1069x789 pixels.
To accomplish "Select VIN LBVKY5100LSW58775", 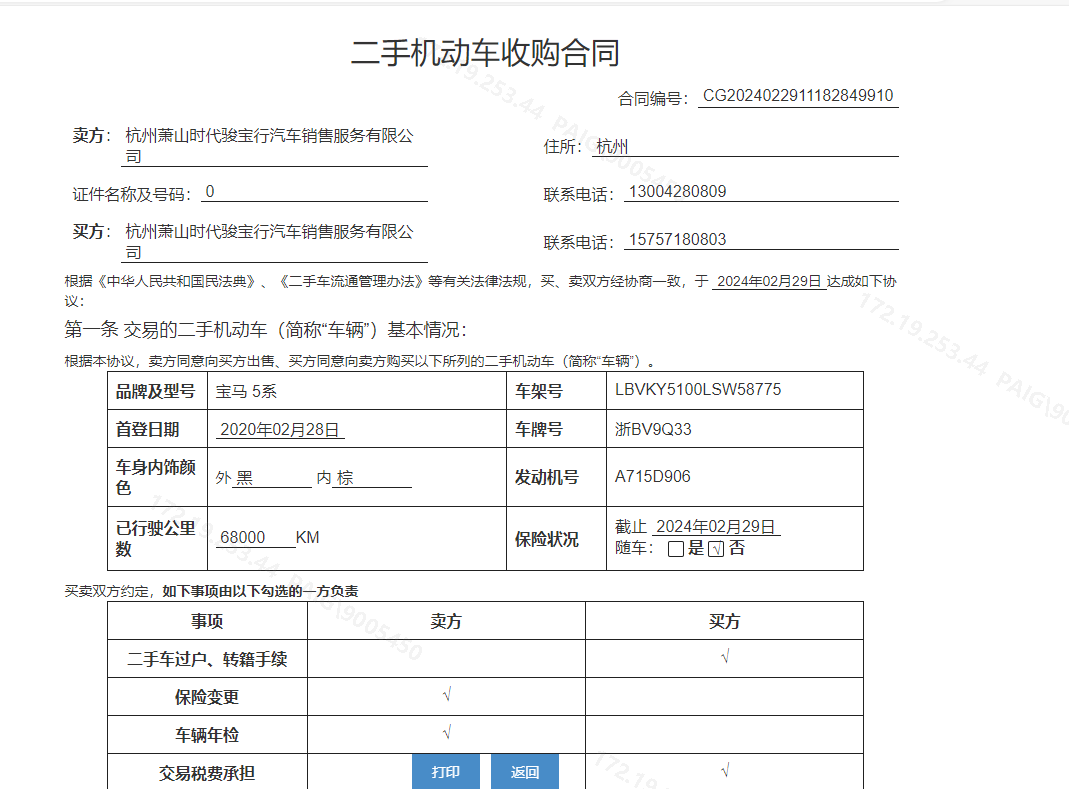I will point(698,389).
